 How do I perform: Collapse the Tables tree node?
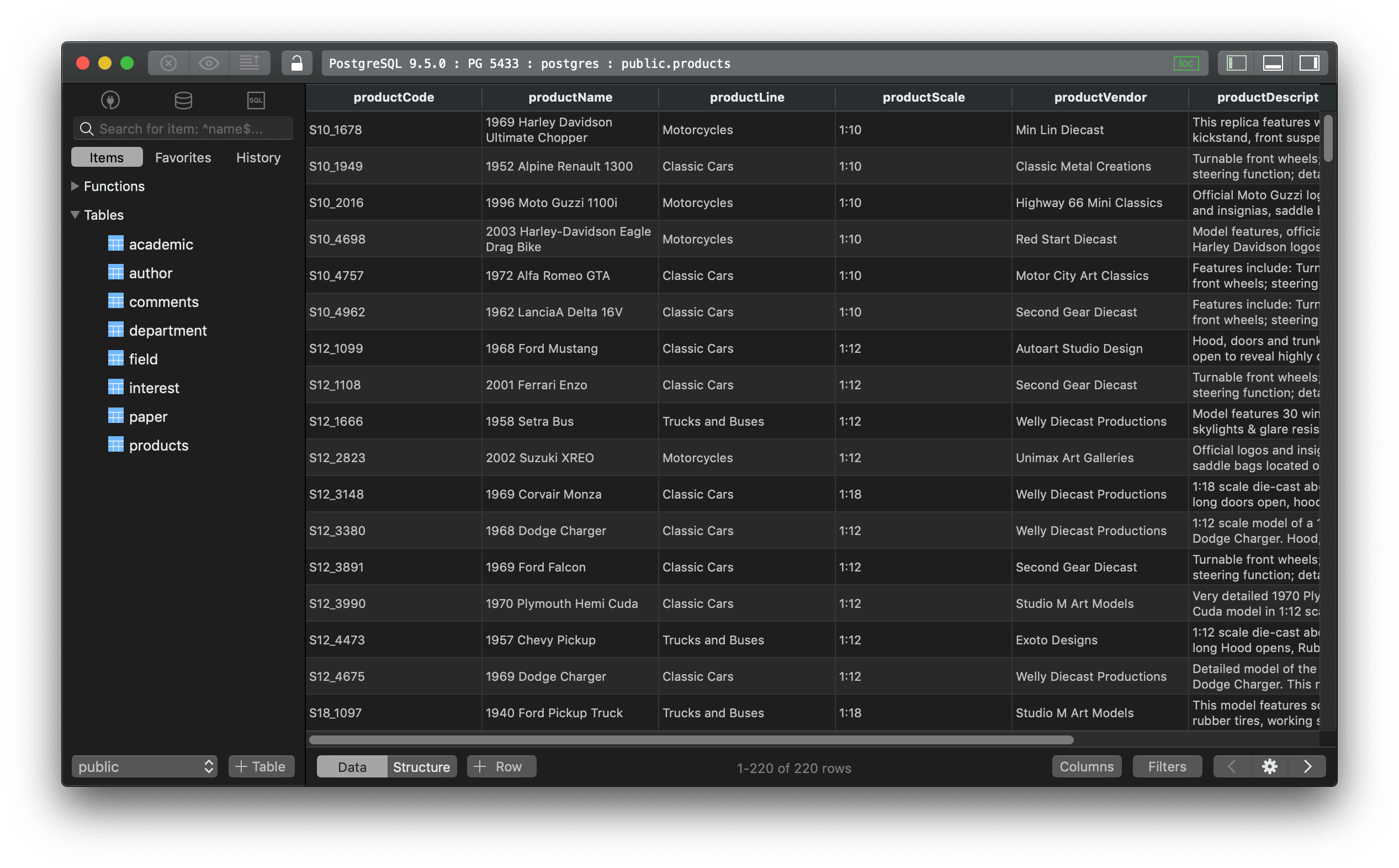click(75, 215)
